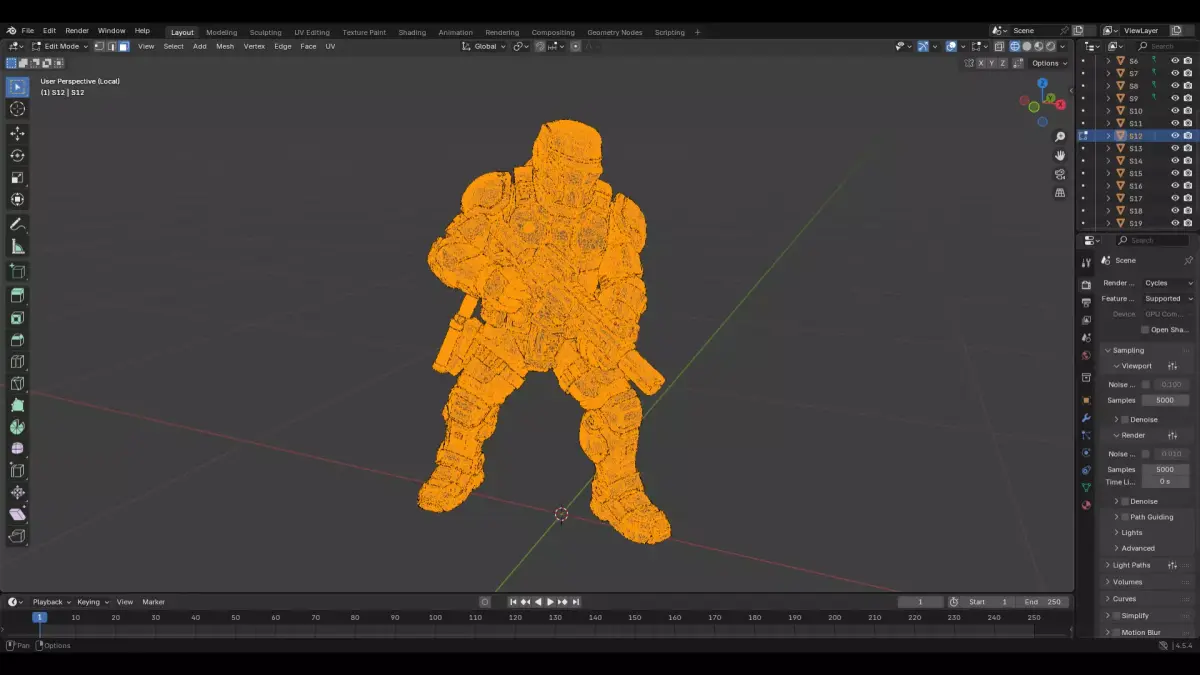The height and width of the screenshot is (675, 1200).
Task: Expand the Curves panel
Action: click(x=1124, y=599)
